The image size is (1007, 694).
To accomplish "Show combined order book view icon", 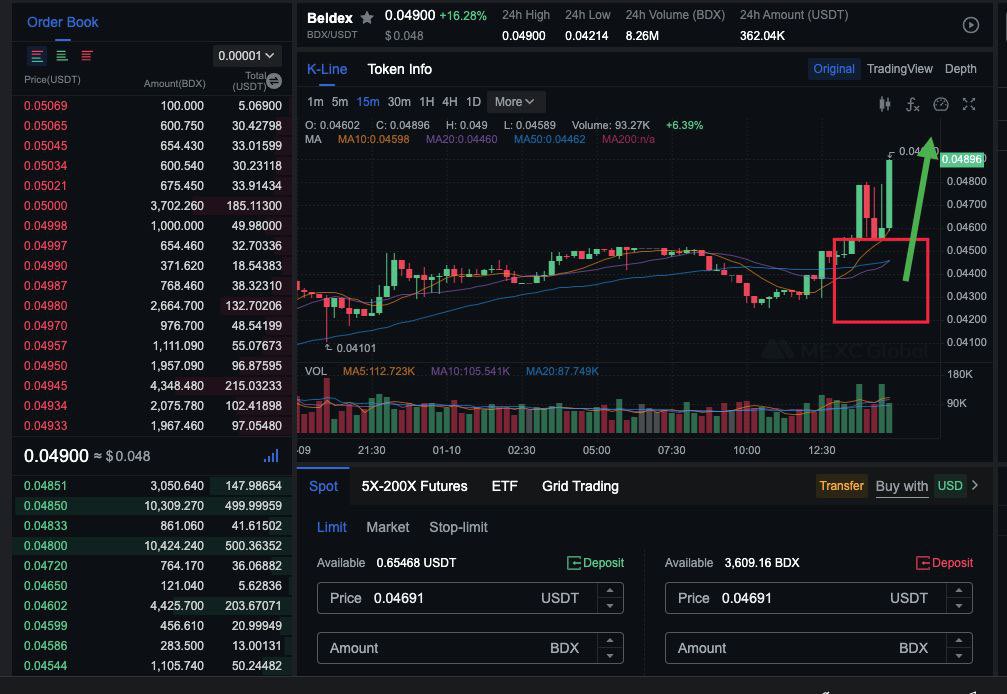I will (37, 56).
